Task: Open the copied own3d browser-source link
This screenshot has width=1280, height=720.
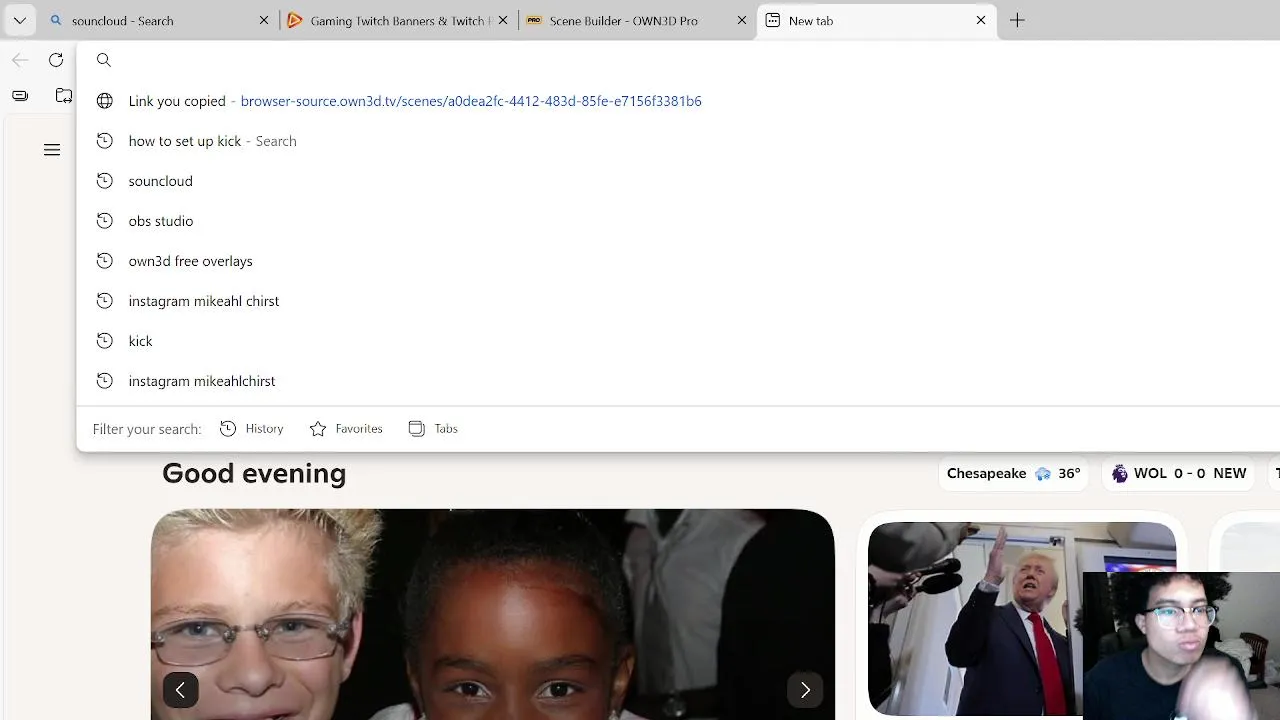Action: (x=680, y=101)
